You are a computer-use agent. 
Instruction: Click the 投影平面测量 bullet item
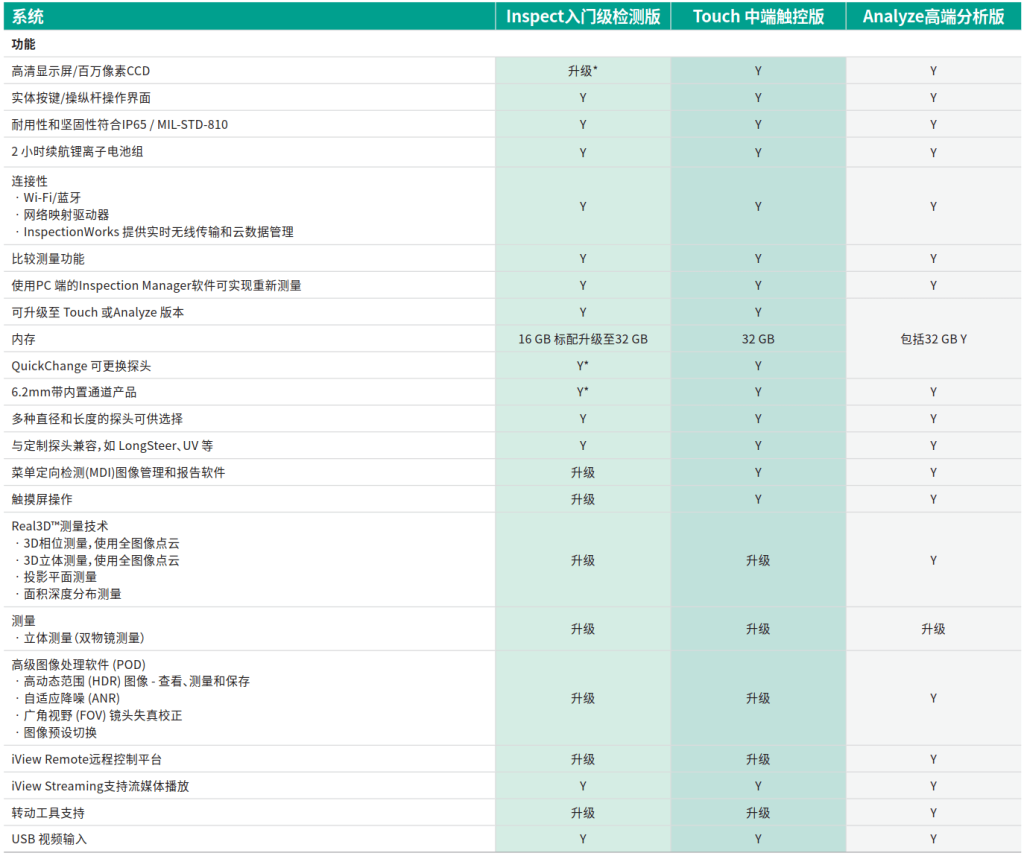60,577
